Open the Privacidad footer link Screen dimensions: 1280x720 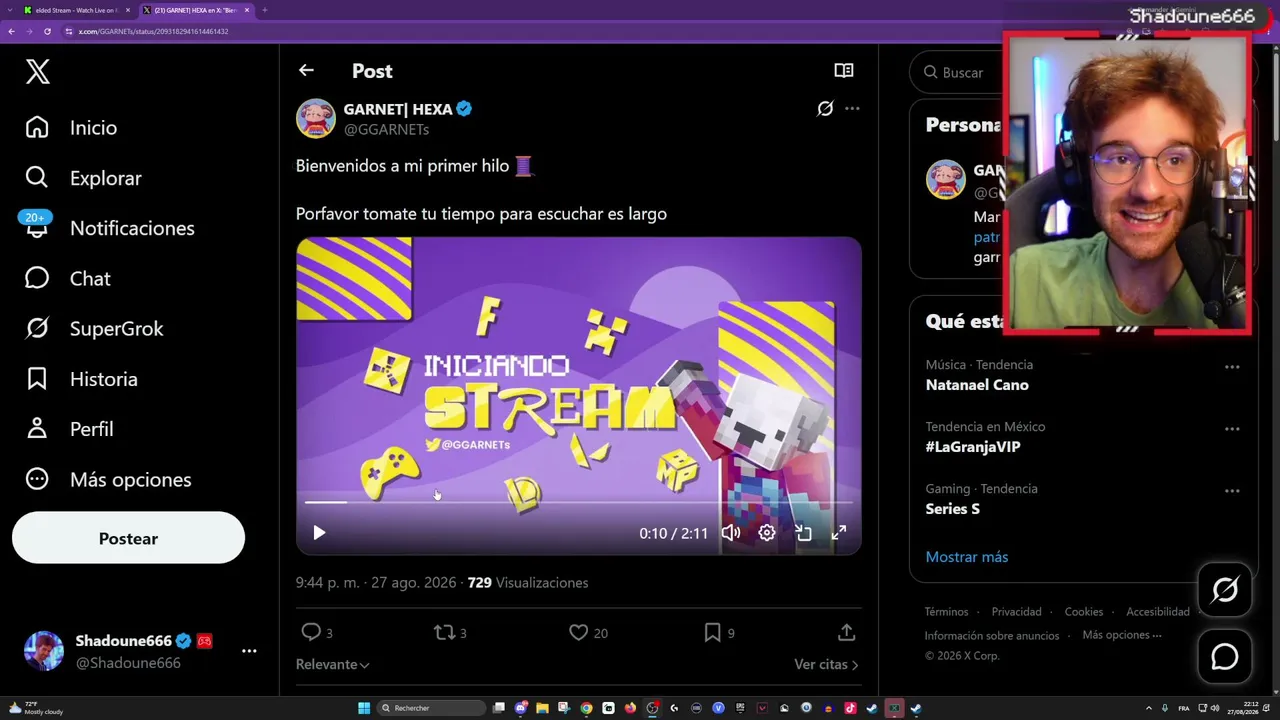pos(1016,612)
